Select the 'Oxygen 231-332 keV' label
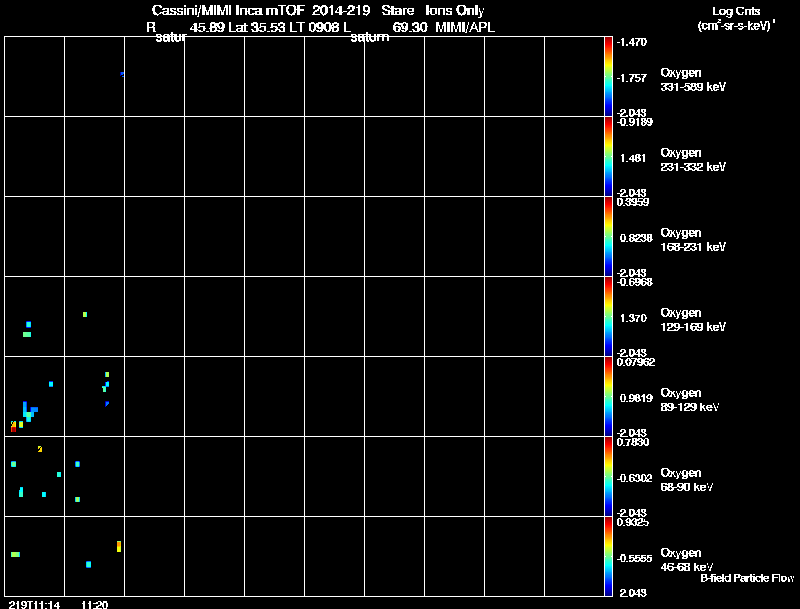 click(693, 160)
